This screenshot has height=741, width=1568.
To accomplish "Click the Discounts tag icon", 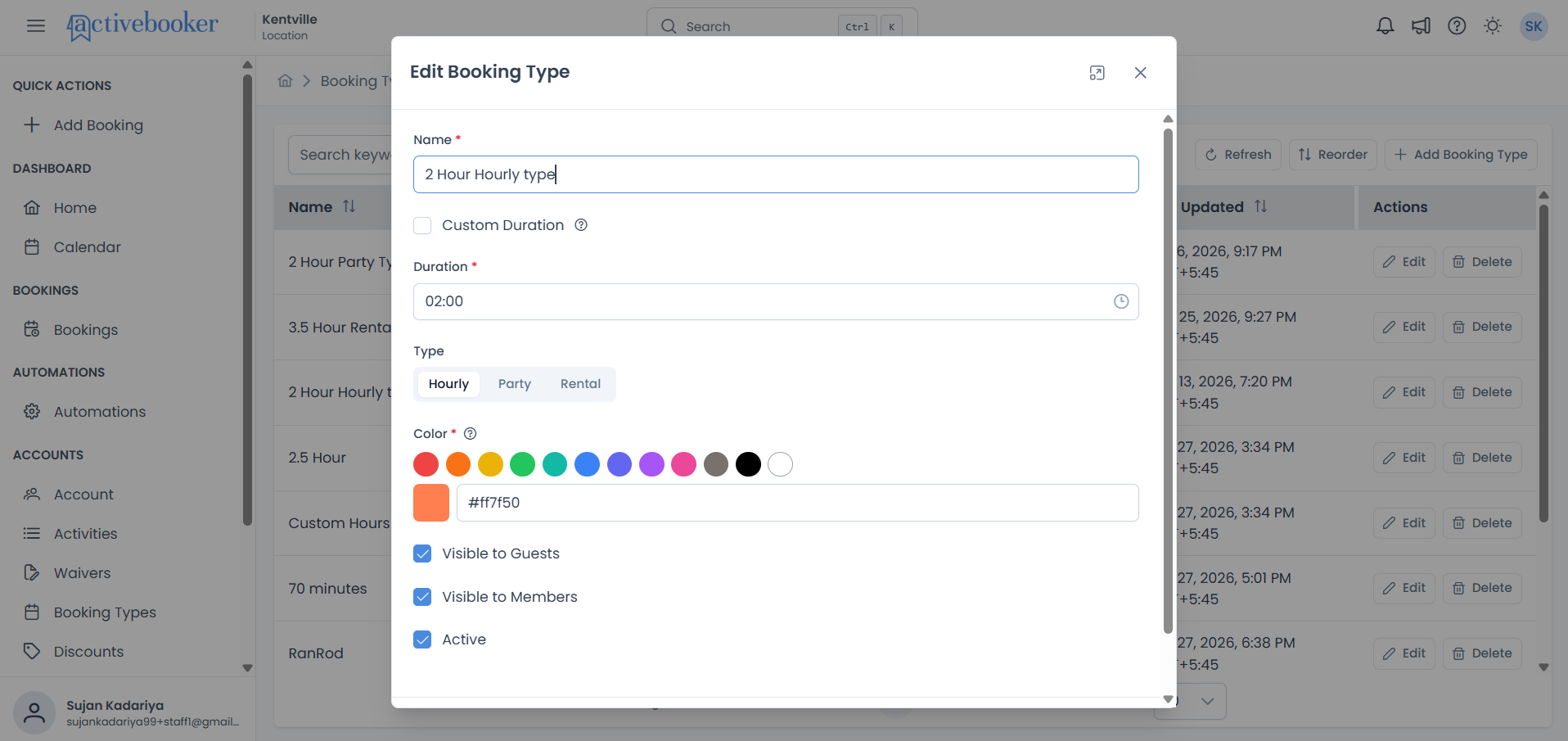I will (32, 651).
